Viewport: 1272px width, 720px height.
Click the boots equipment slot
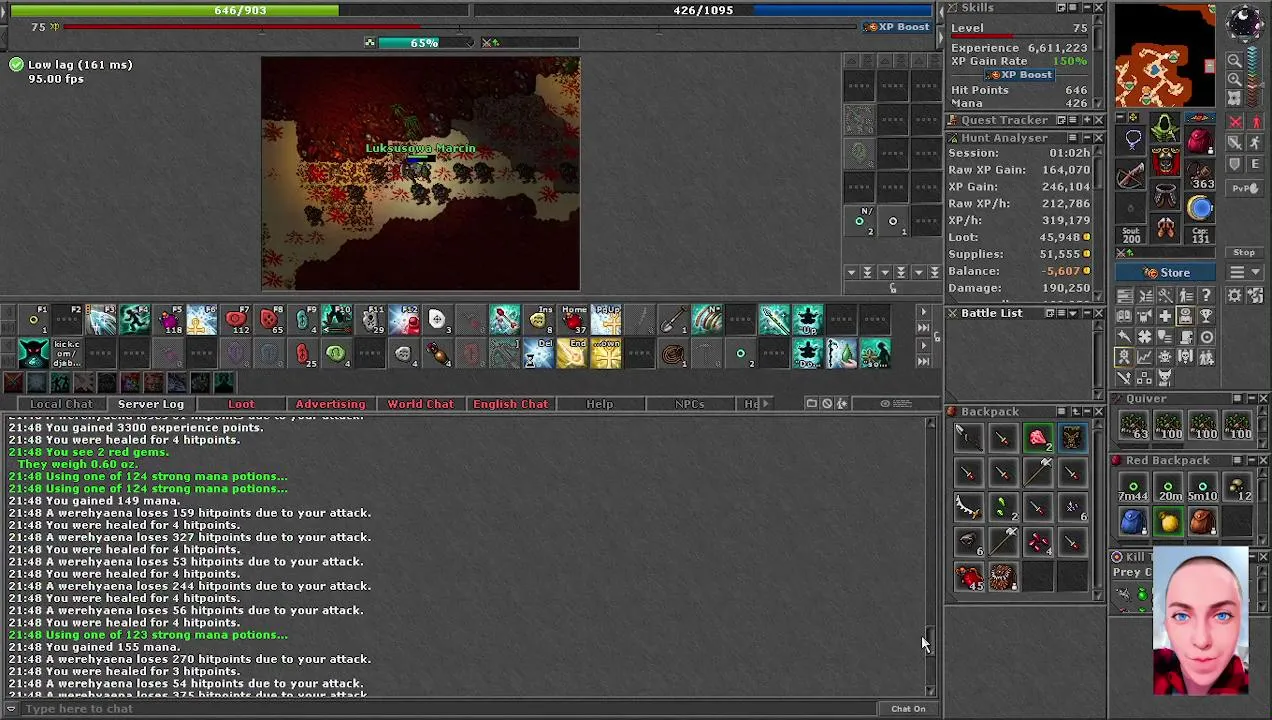[1165, 229]
